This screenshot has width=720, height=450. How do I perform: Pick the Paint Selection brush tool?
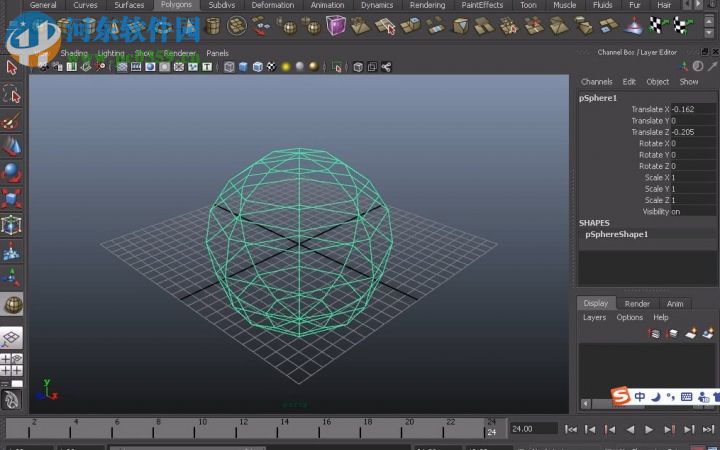pyautogui.click(x=12, y=120)
